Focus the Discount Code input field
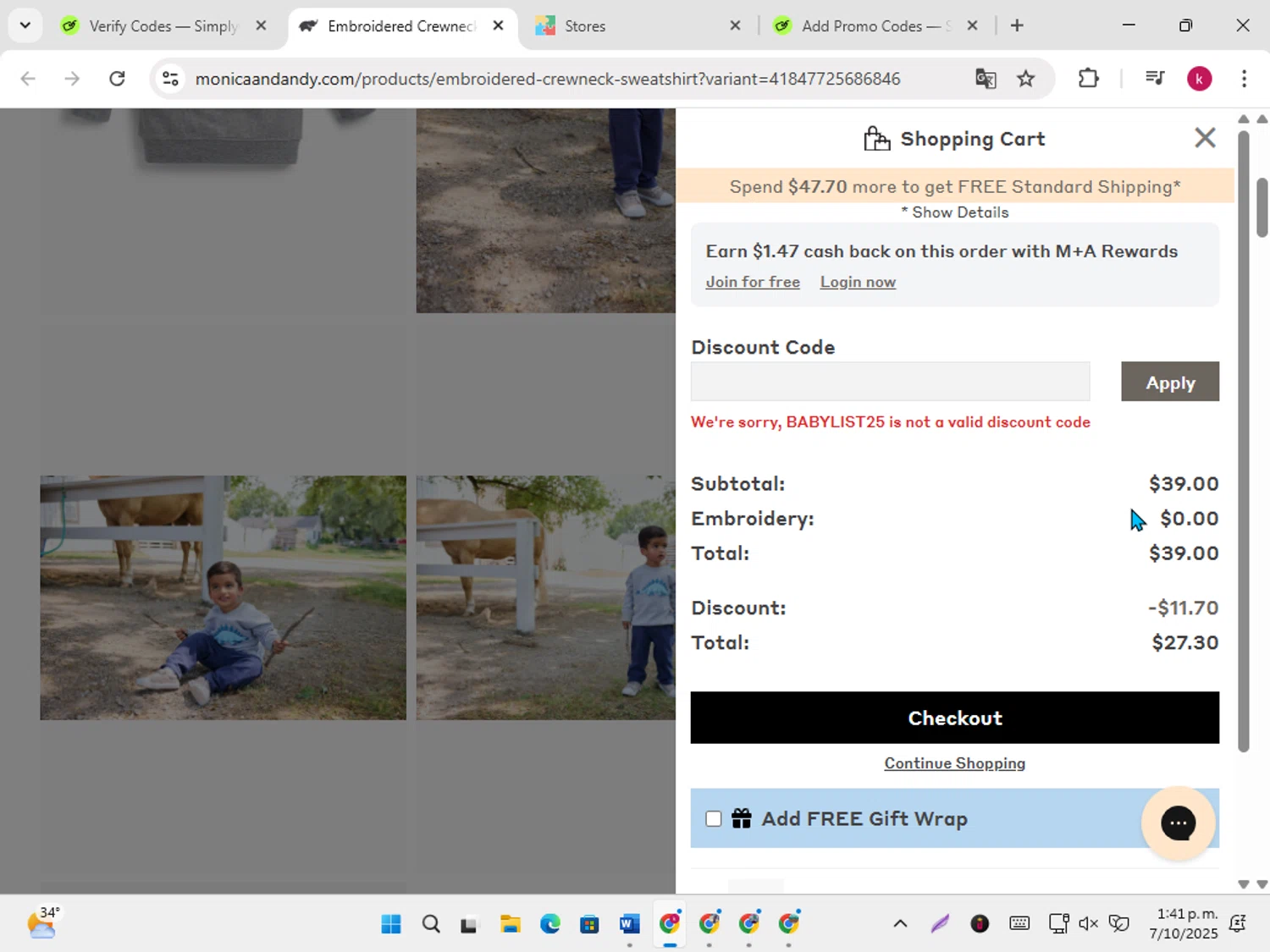Viewport: 1270px width, 952px height. [891, 382]
